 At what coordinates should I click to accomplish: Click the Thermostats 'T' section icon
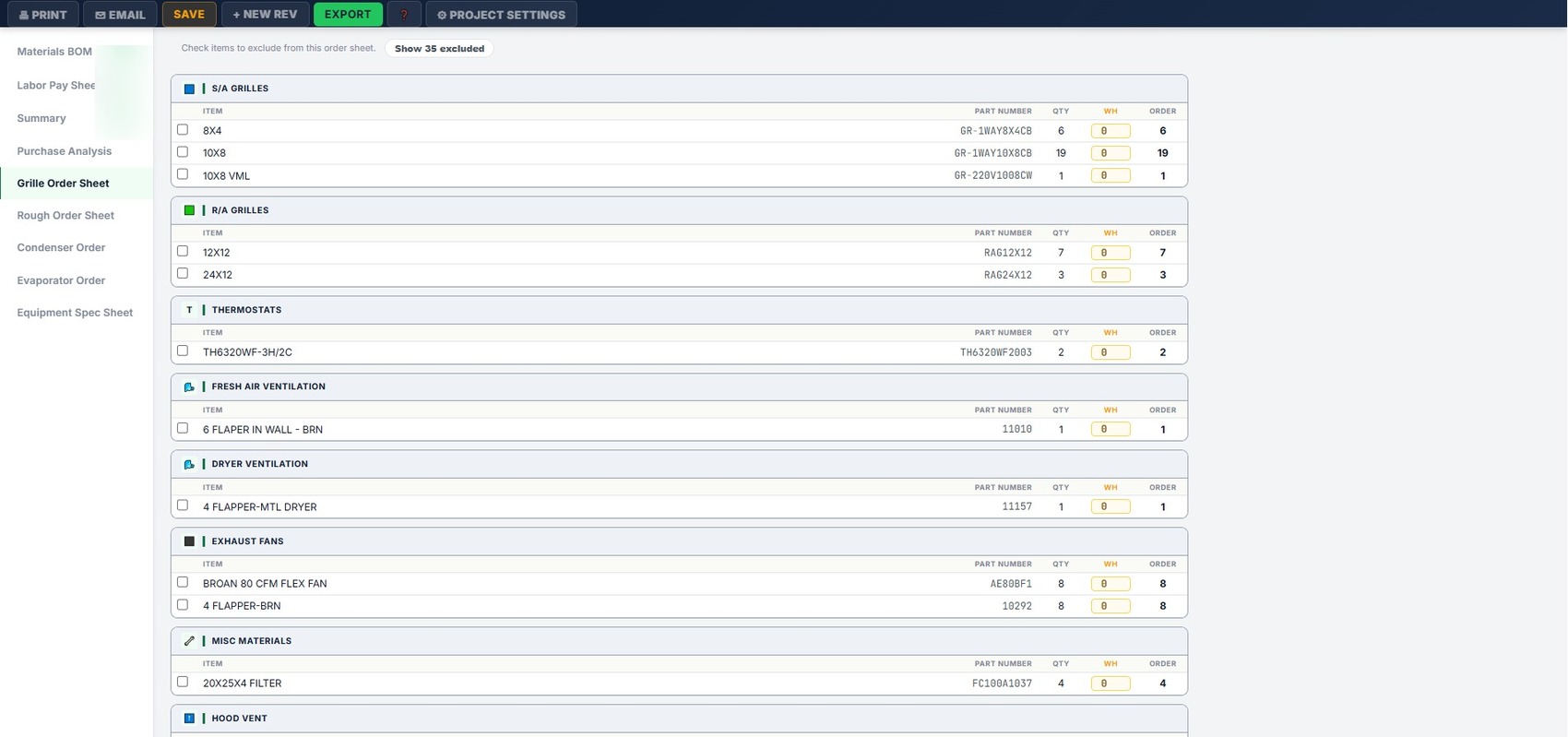point(189,310)
